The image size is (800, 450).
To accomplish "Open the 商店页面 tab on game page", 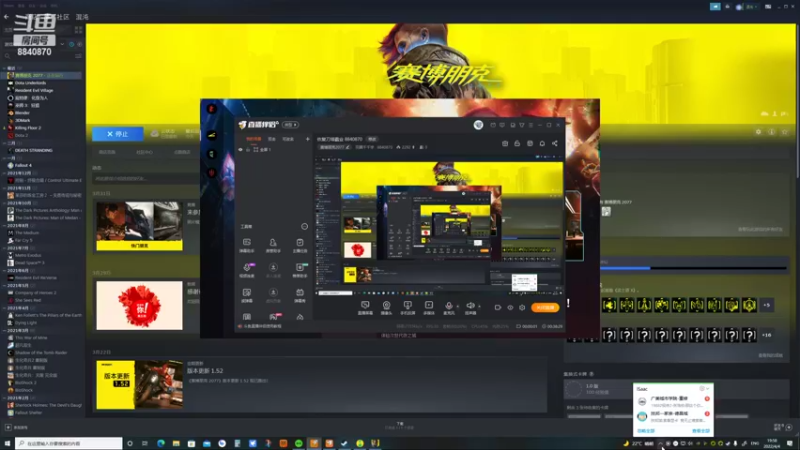I will pyautogui.click(x=107, y=152).
